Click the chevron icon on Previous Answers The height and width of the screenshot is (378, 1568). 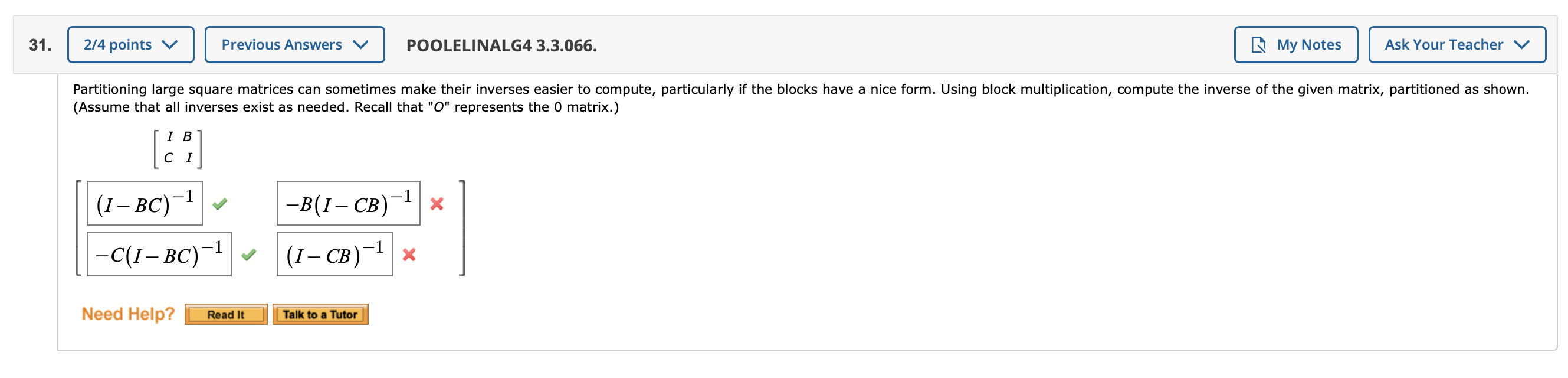[x=362, y=44]
